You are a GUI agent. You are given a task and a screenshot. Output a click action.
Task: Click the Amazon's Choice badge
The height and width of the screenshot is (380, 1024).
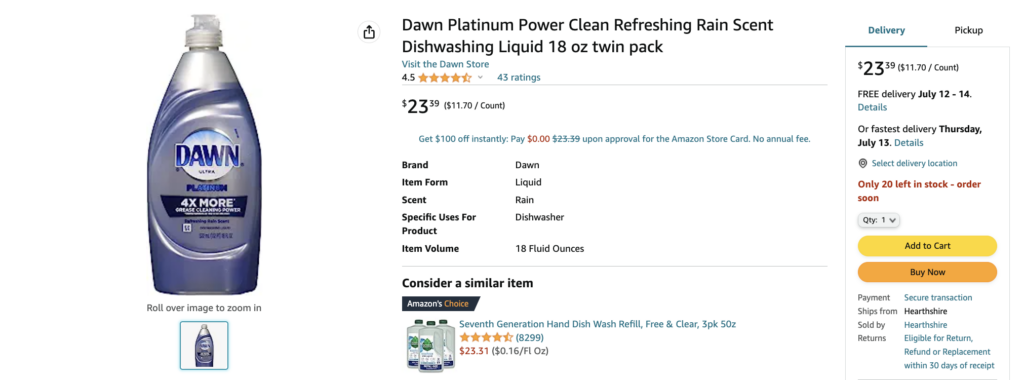pos(440,304)
